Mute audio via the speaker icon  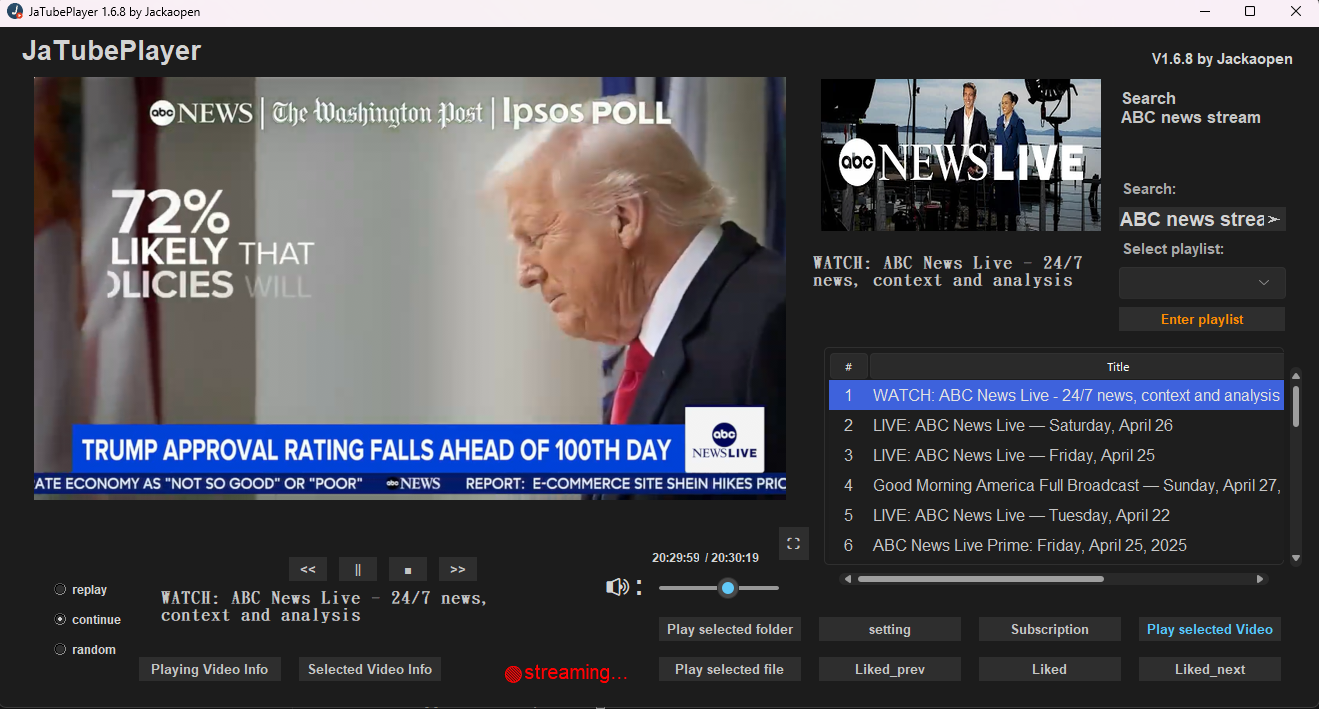pos(617,587)
